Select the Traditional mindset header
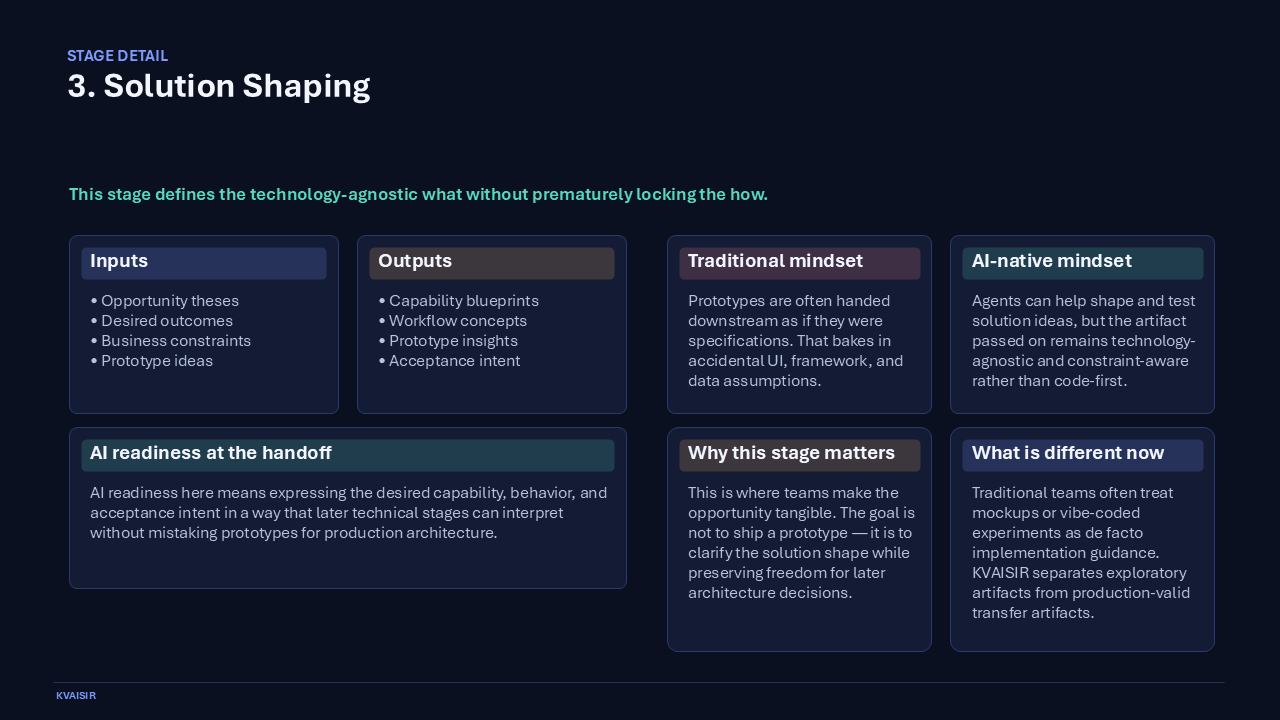 coord(775,261)
